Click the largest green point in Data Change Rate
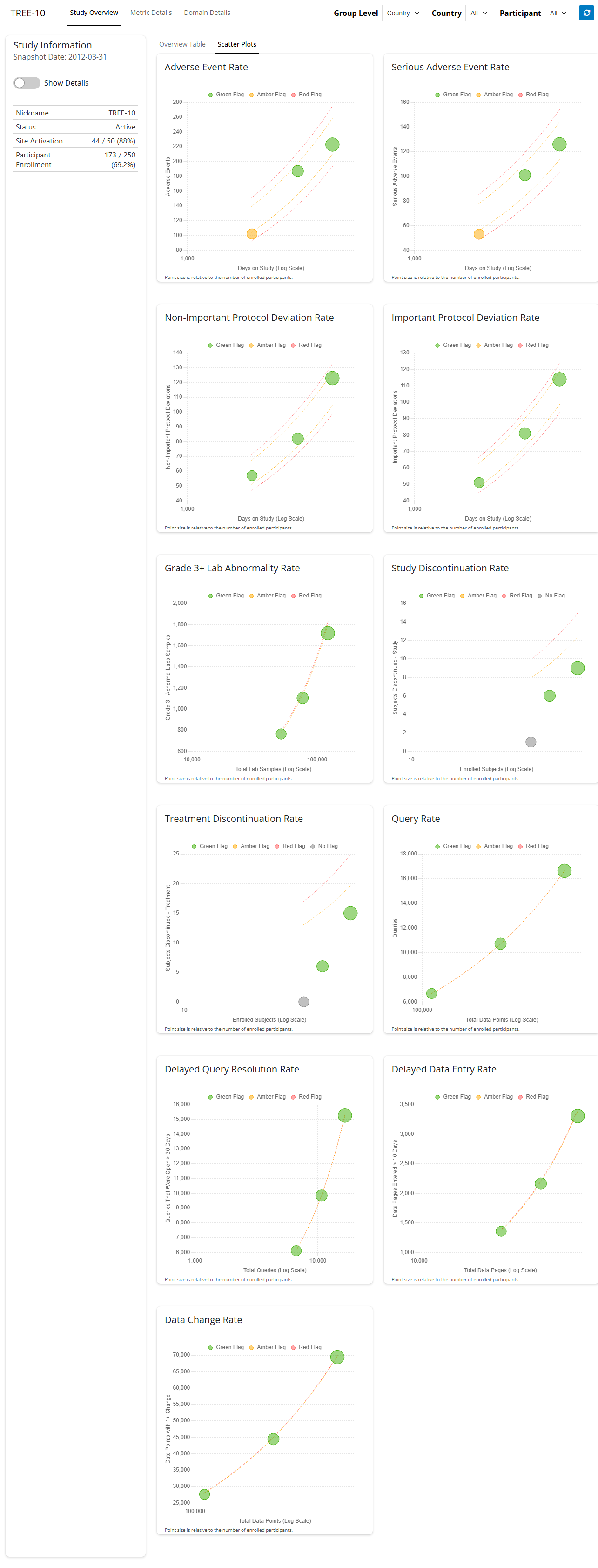598x1568 pixels. [x=337, y=1357]
